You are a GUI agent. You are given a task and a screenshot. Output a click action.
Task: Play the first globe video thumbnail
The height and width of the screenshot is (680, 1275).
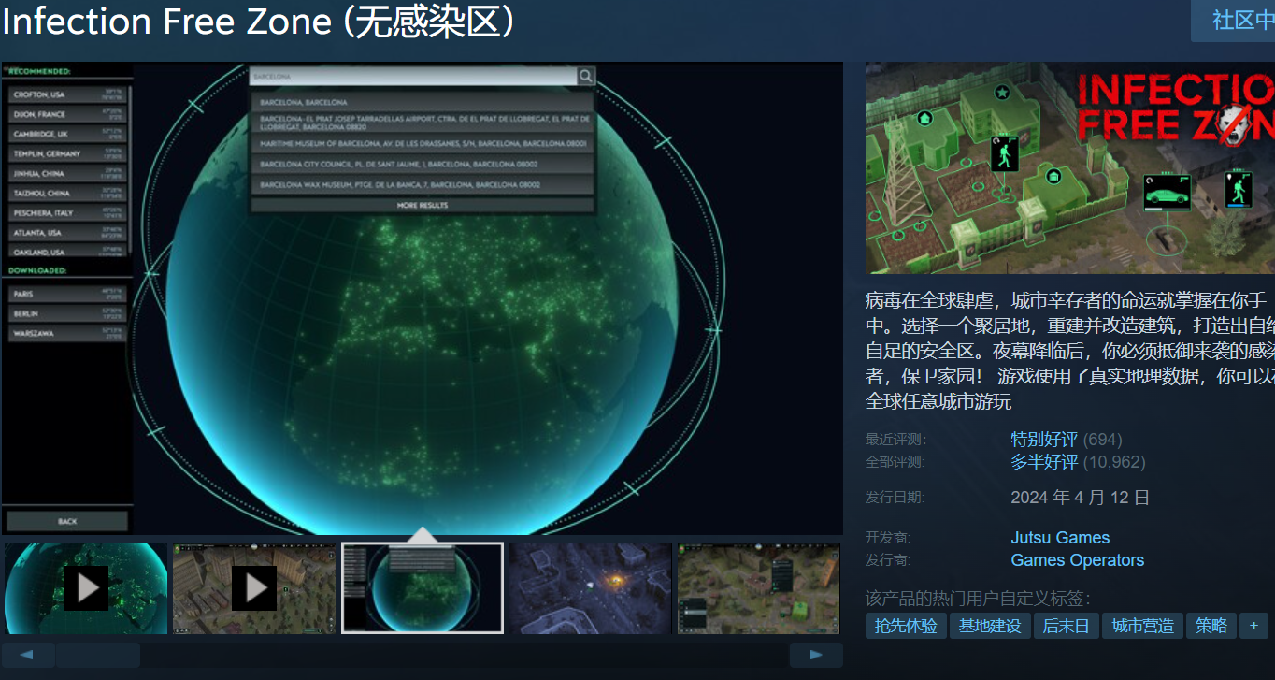point(86,588)
